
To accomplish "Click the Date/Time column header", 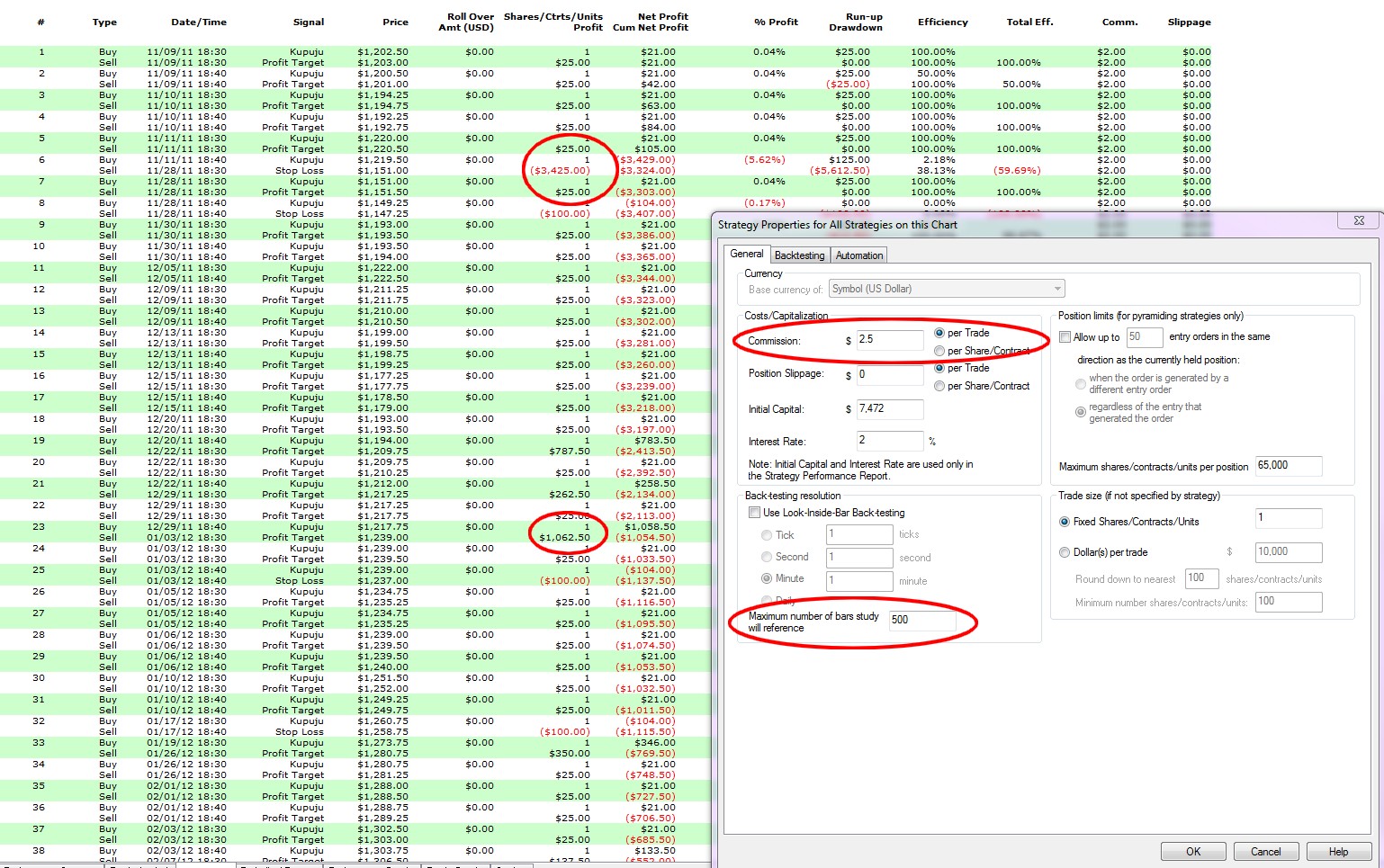I will click(x=199, y=22).
